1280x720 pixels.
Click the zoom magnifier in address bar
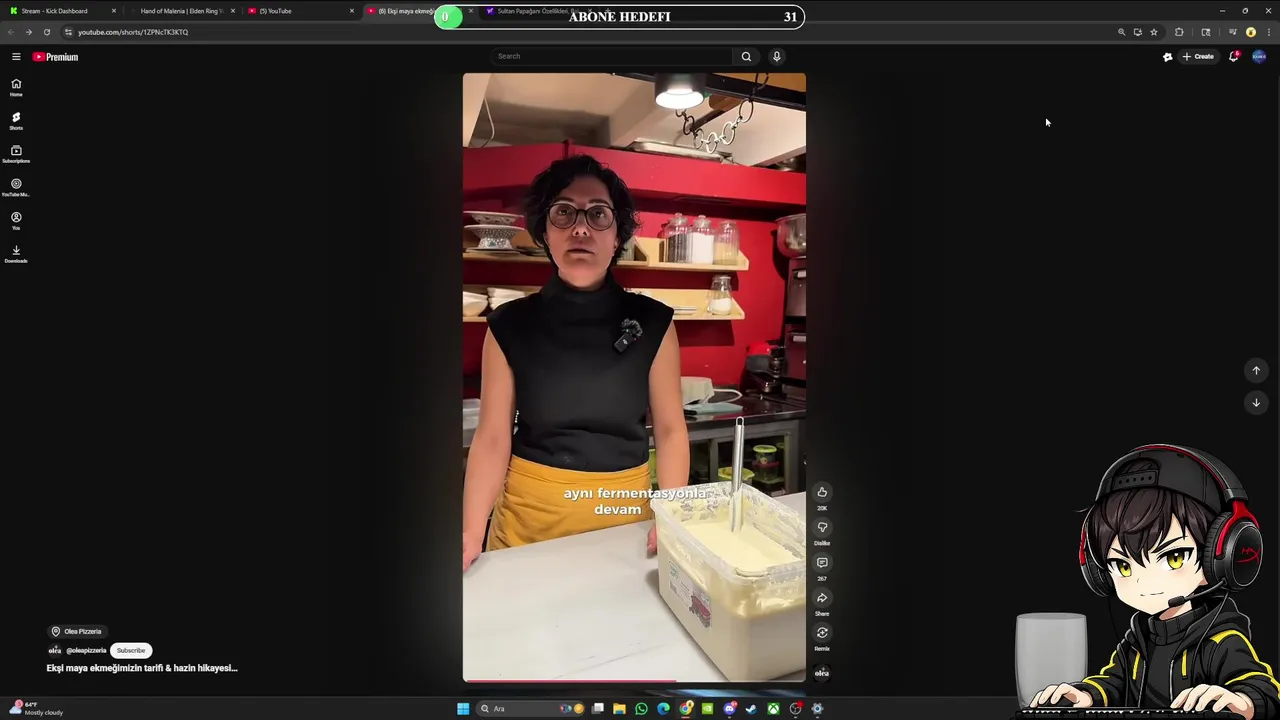1122,32
